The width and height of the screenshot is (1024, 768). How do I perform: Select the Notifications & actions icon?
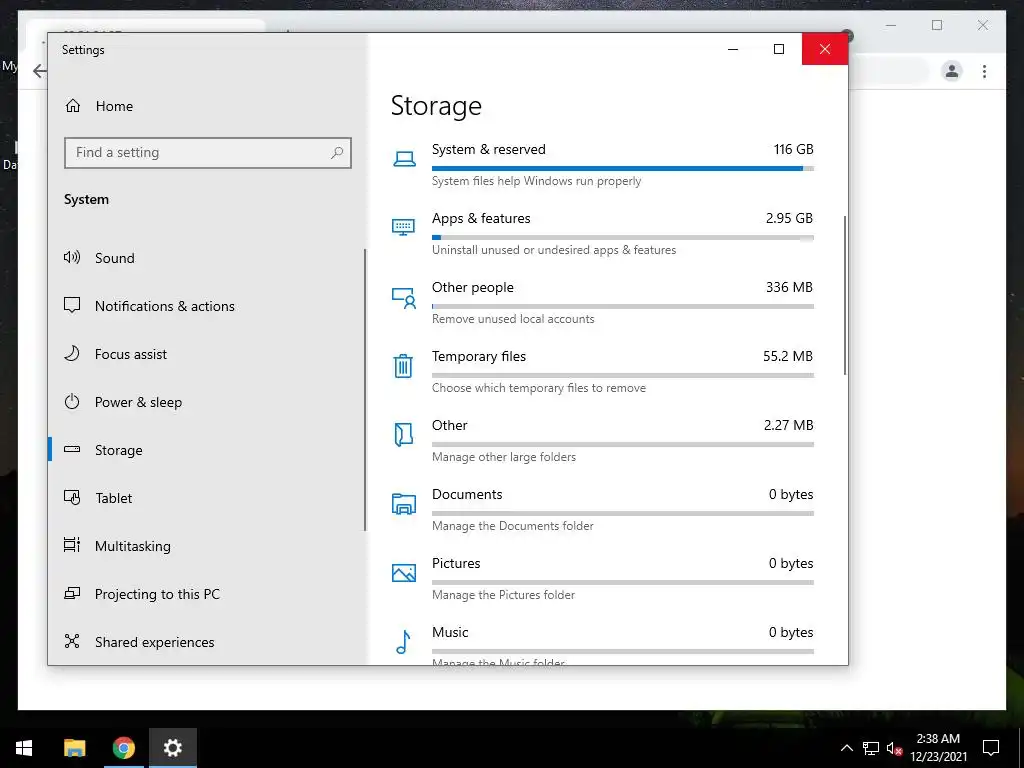click(72, 305)
